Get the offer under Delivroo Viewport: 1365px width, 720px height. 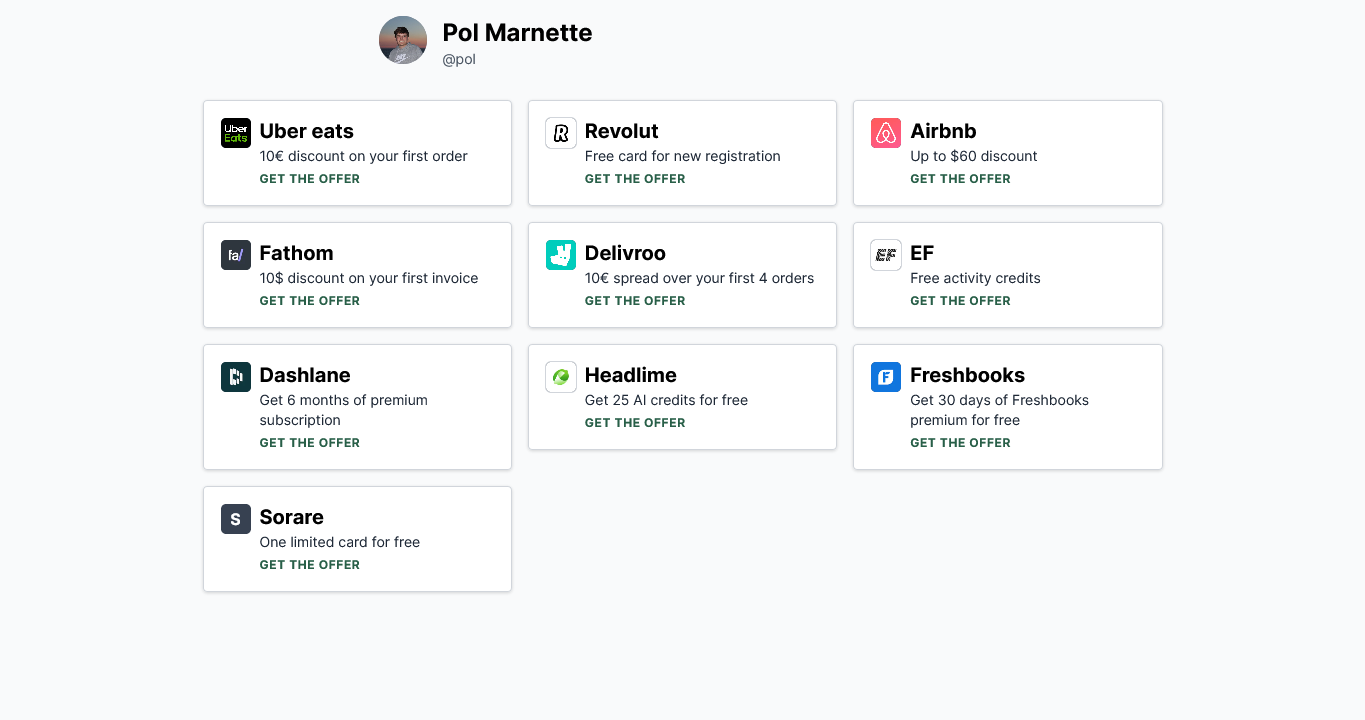coord(635,301)
